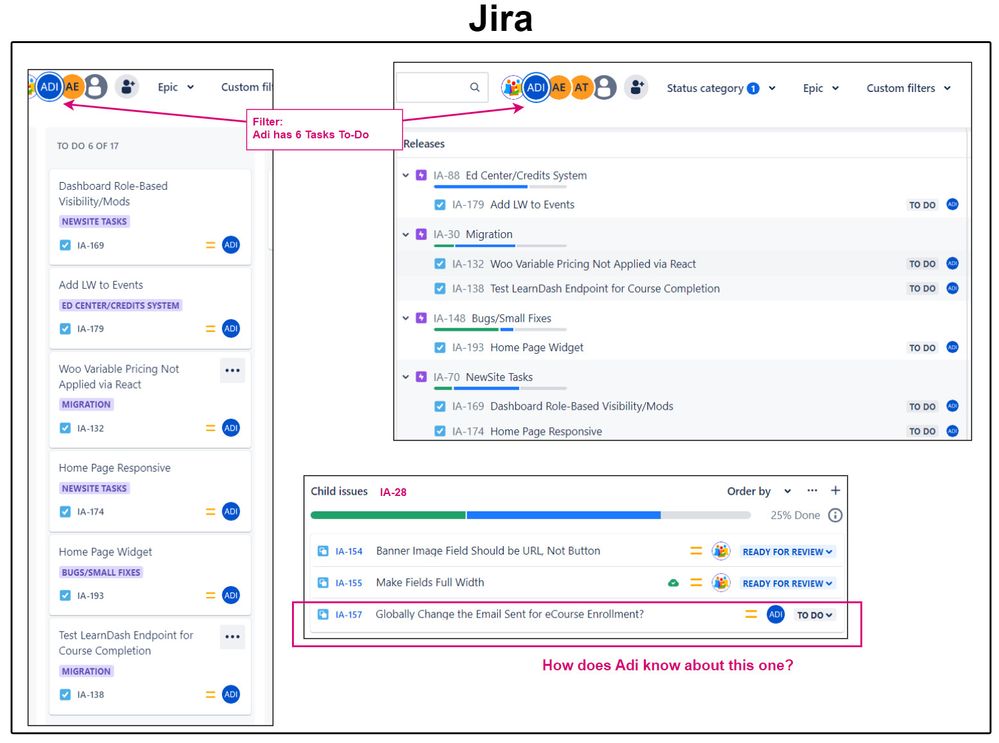The image size is (999, 743).
Task: Collapse IA-148 Bugs/Small Fixes epic
Action: pos(405,317)
